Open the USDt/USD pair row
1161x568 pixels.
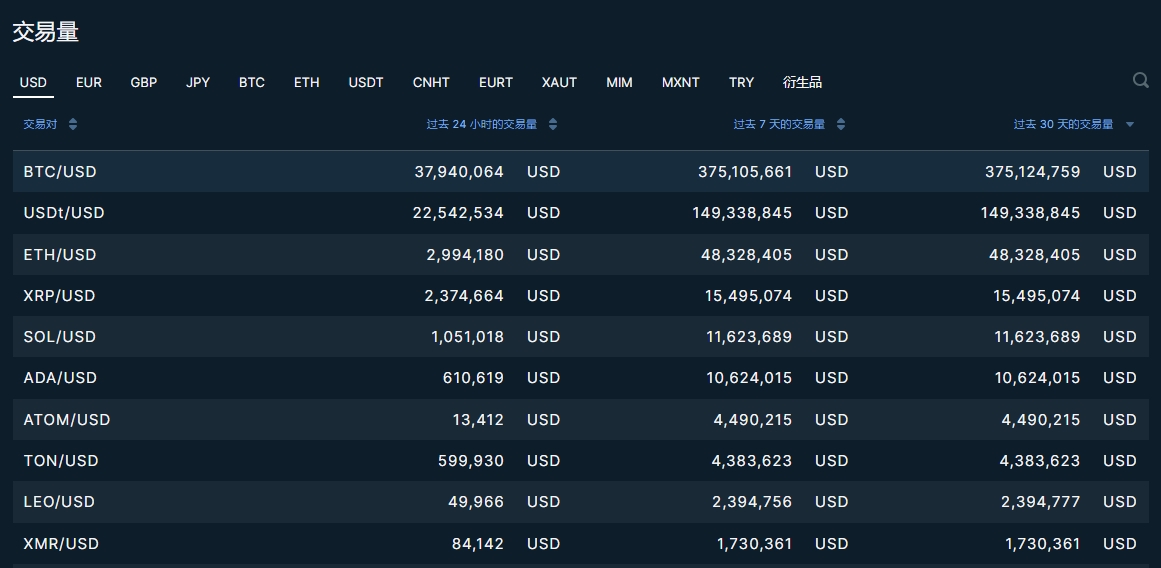pyautogui.click(x=64, y=213)
